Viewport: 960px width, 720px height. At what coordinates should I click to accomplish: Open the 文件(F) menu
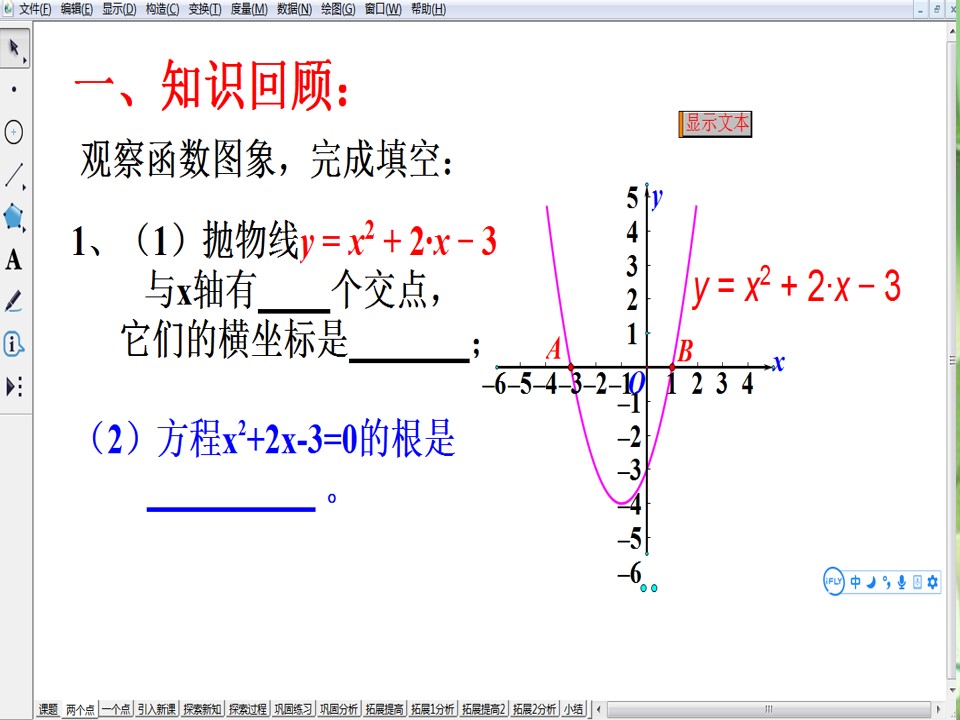point(35,10)
